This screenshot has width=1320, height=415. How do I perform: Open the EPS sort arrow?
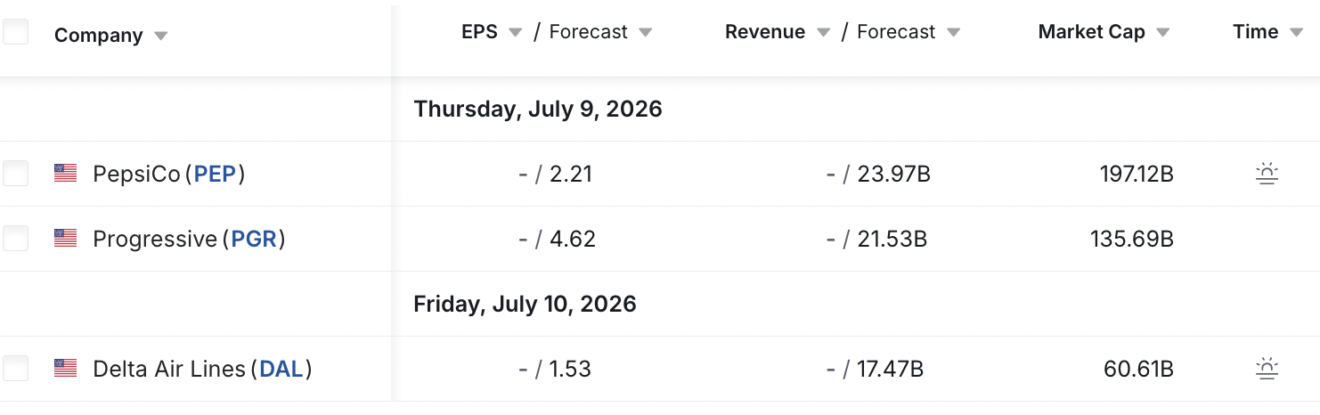click(515, 33)
